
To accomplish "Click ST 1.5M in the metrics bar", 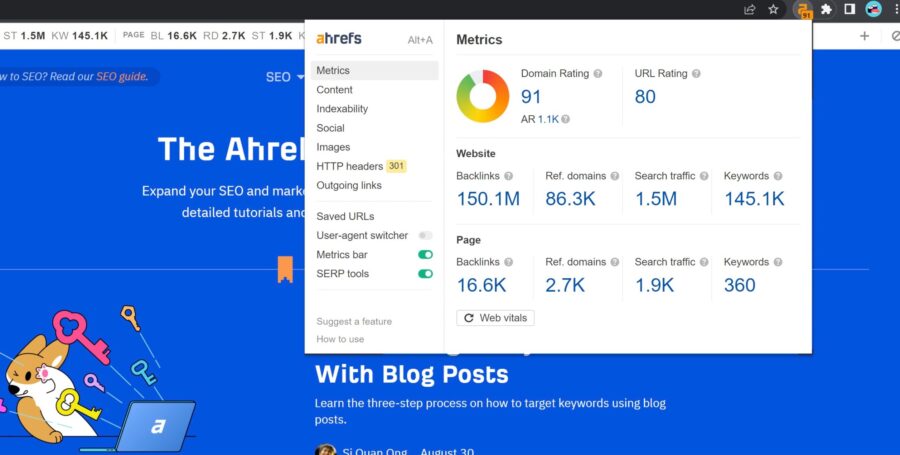I will 24,36.
